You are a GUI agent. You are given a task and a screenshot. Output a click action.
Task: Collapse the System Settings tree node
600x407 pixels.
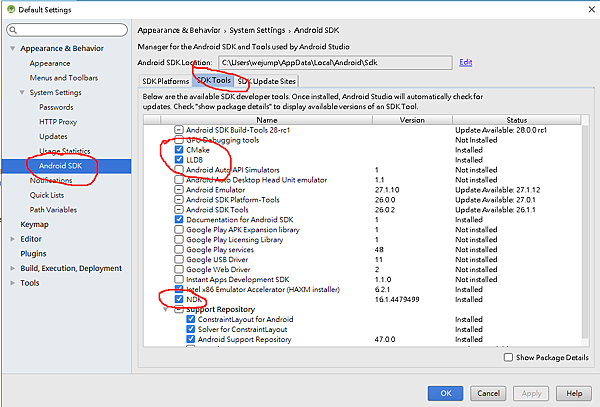click(21, 92)
